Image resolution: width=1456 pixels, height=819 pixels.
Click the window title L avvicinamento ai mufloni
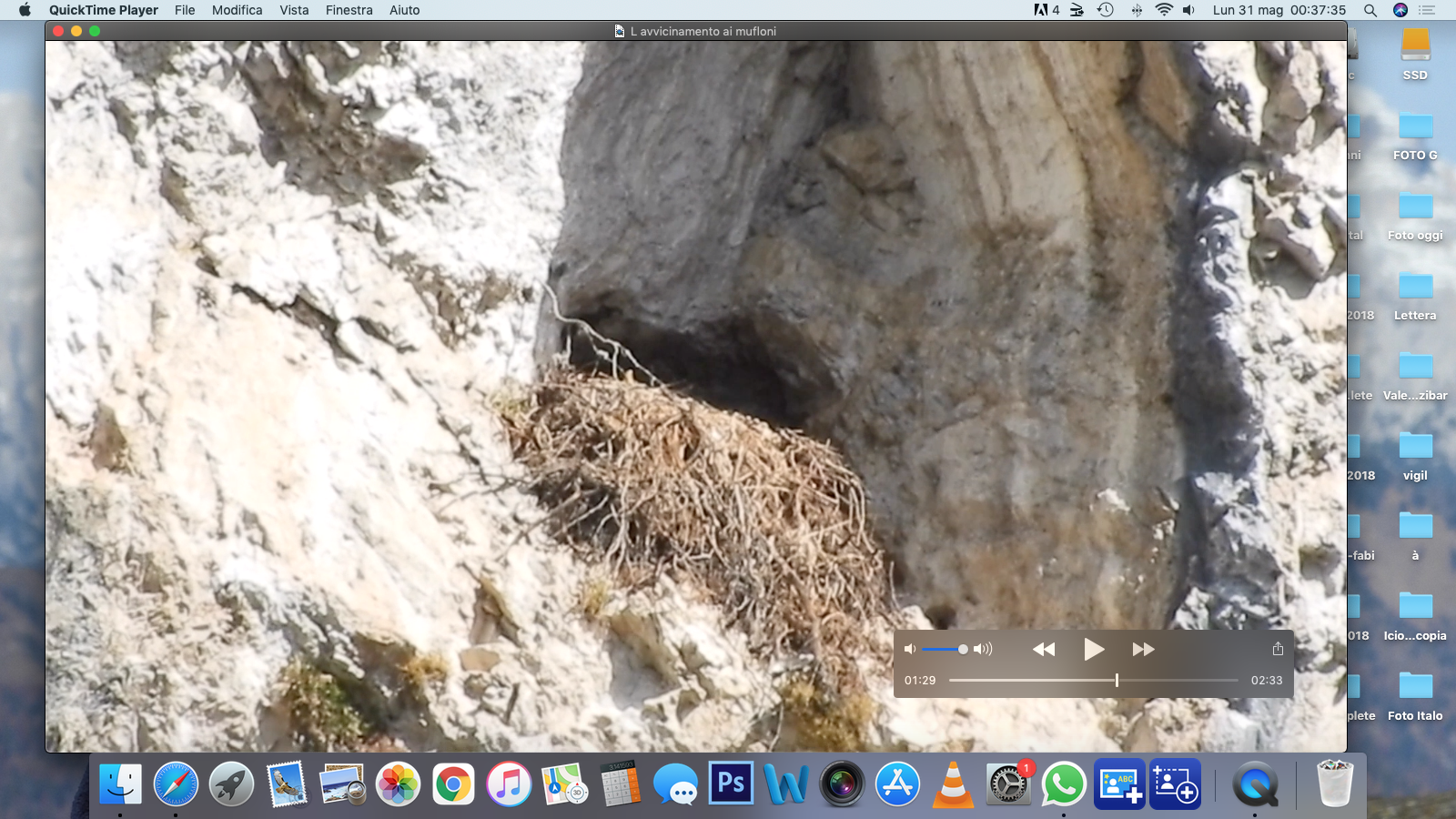pyautogui.click(x=703, y=31)
